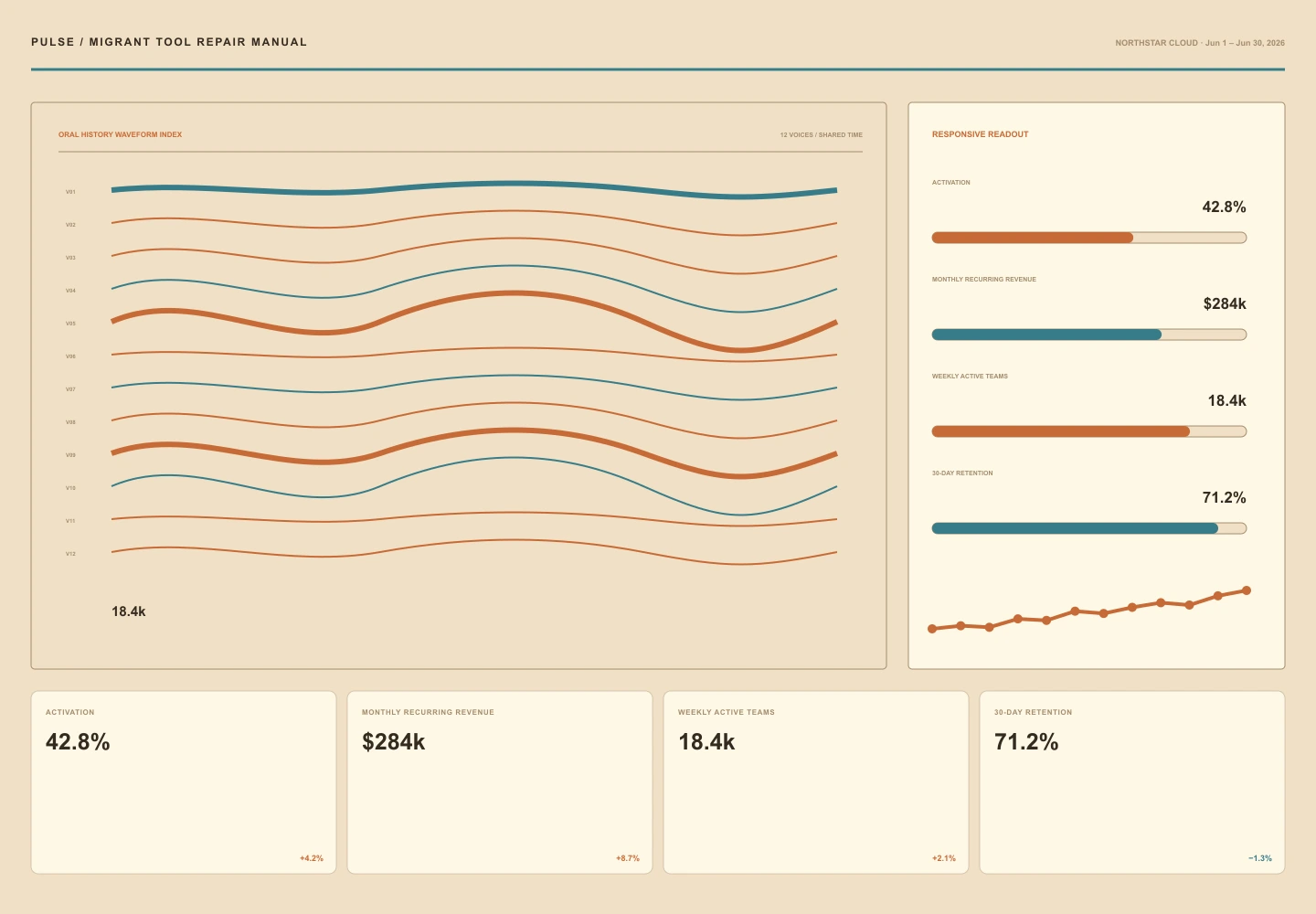1316x914 pixels.
Task: Open the Monthly Recurring Revenue $284k card
Action: (500, 782)
